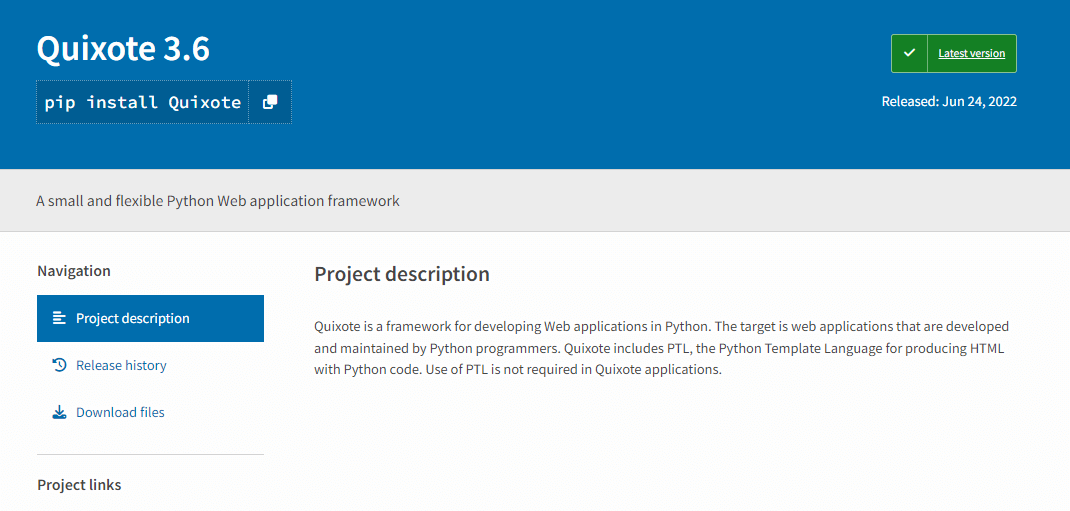Select the pip install Quixote command text
This screenshot has height=511, width=1070.
coord(142,102)
